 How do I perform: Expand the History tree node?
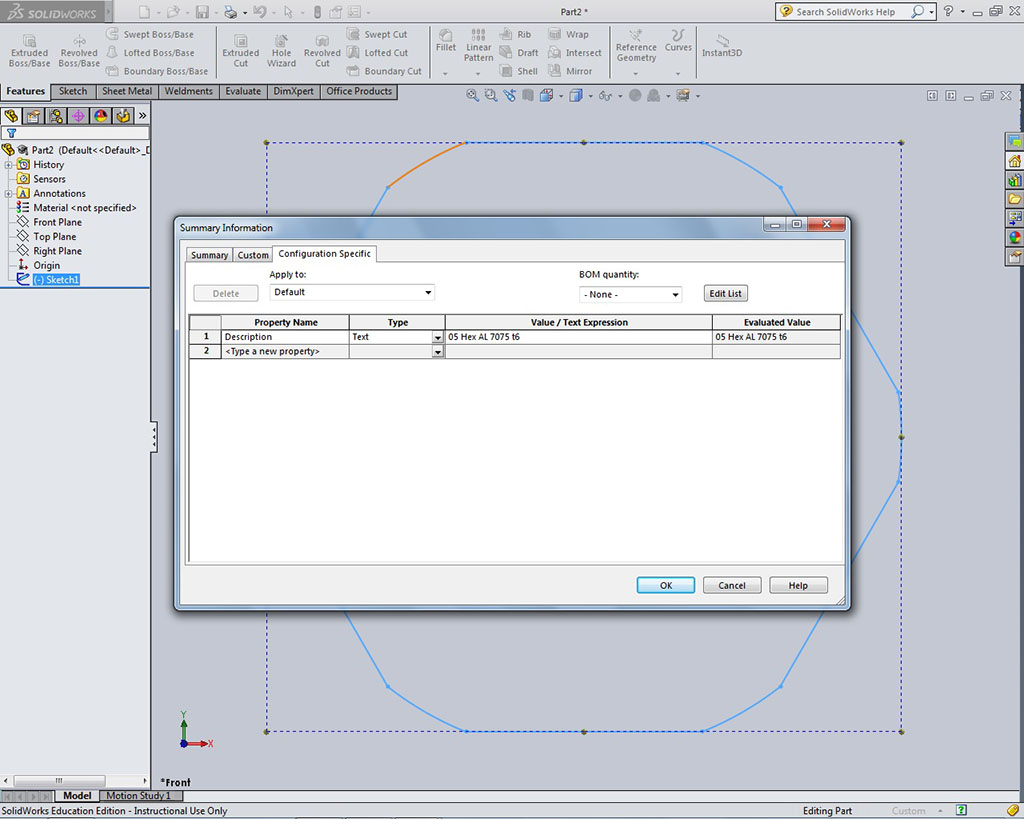9,165
